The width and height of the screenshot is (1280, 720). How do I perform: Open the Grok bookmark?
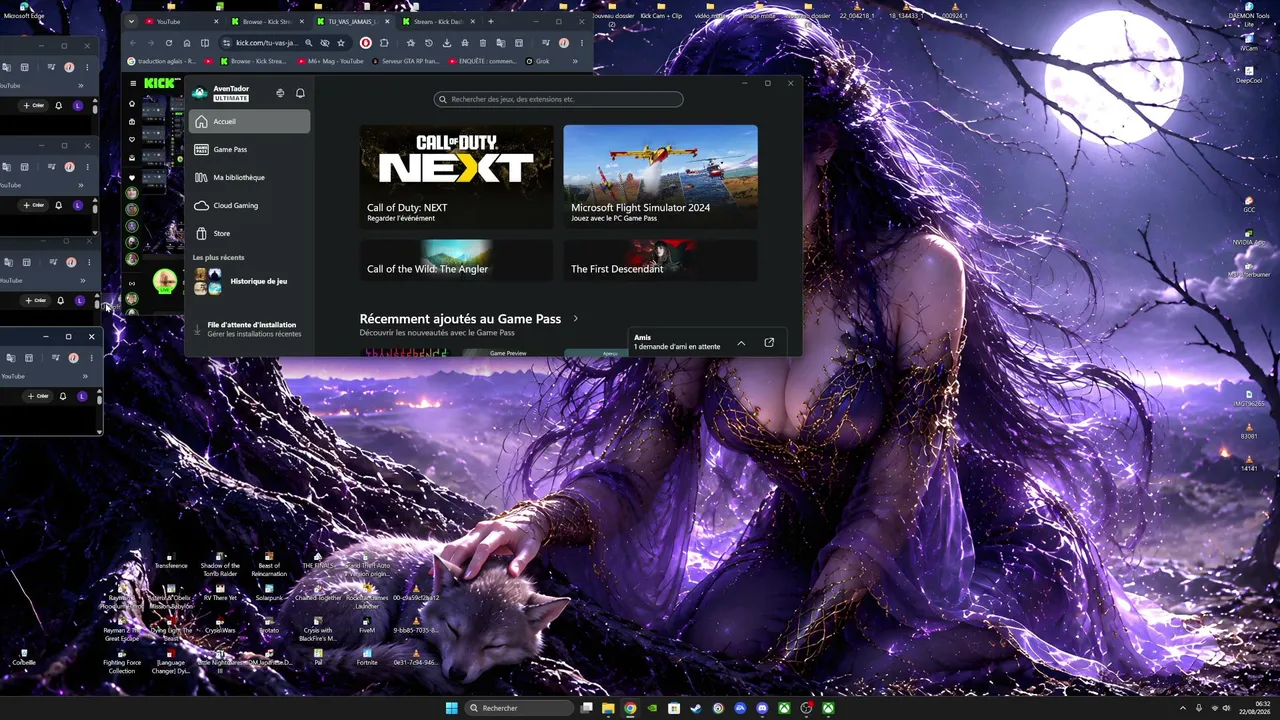[538, 61]
